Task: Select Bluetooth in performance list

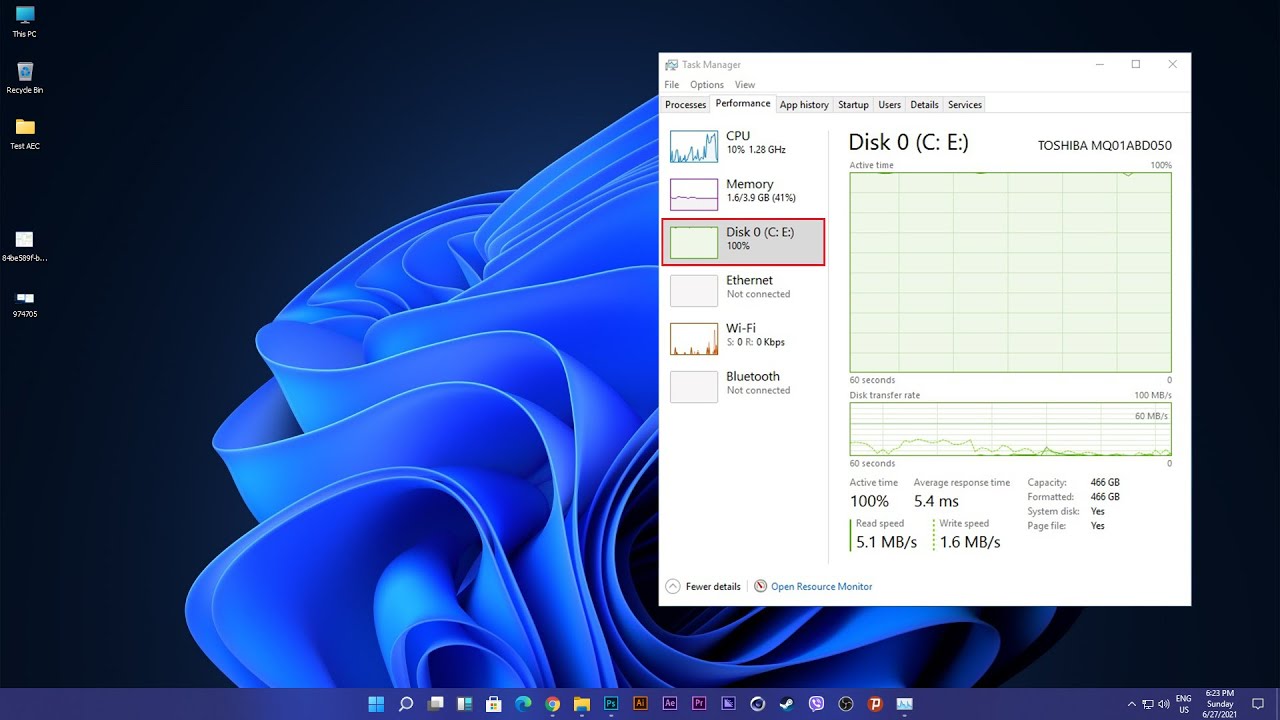Action: tap(743, 386)
